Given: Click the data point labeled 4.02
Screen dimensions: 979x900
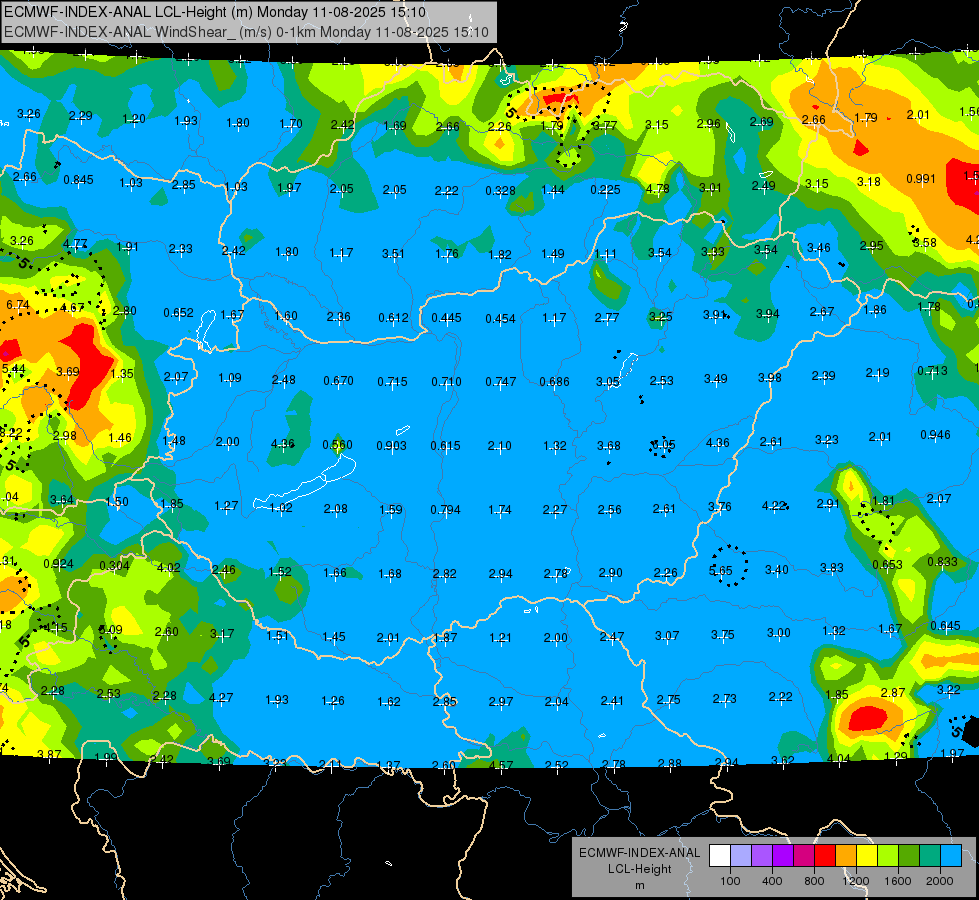Looking at the screenshot, I should click(169, 568).
